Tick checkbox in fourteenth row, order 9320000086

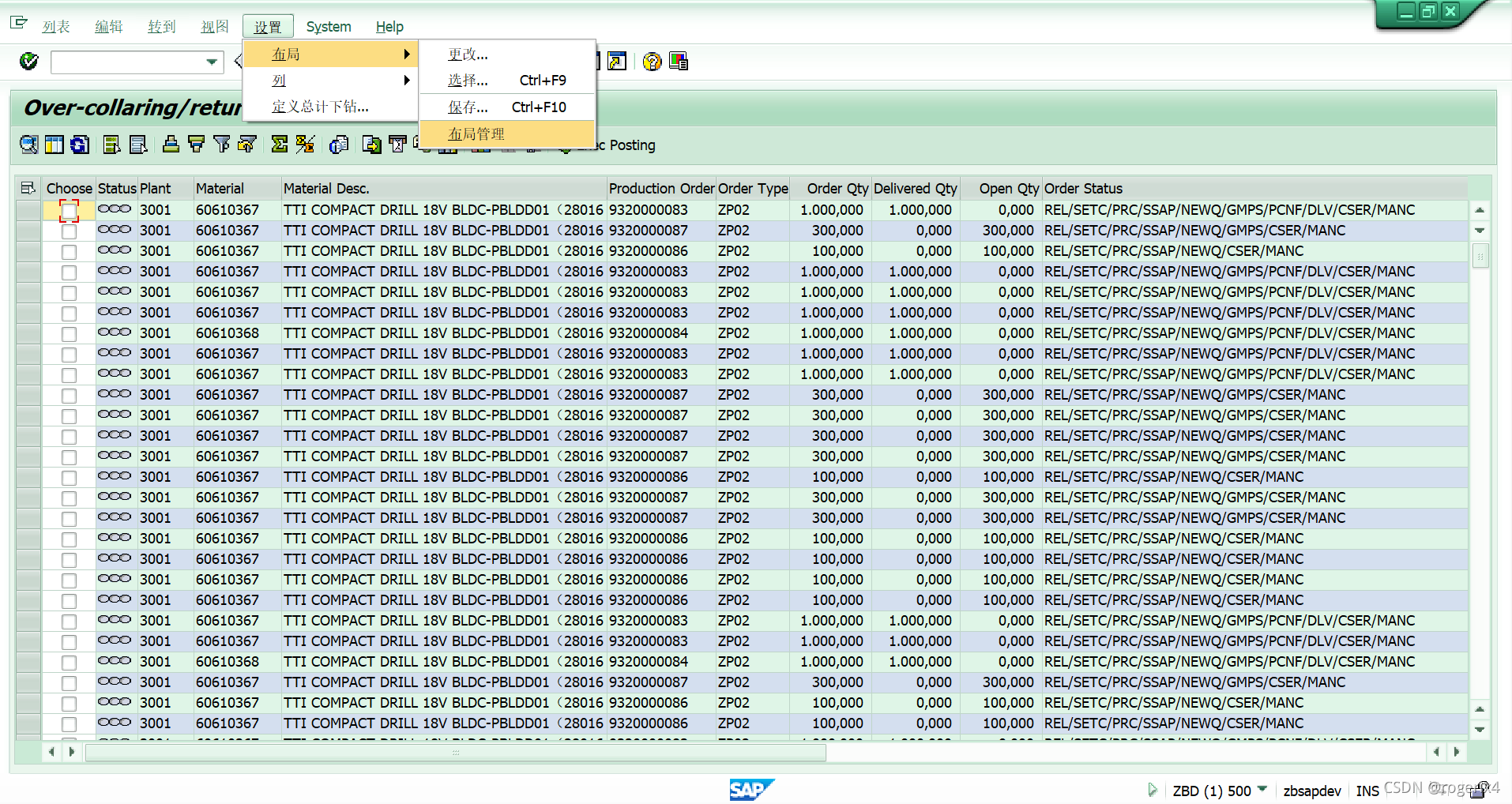[x=70, y=478]
